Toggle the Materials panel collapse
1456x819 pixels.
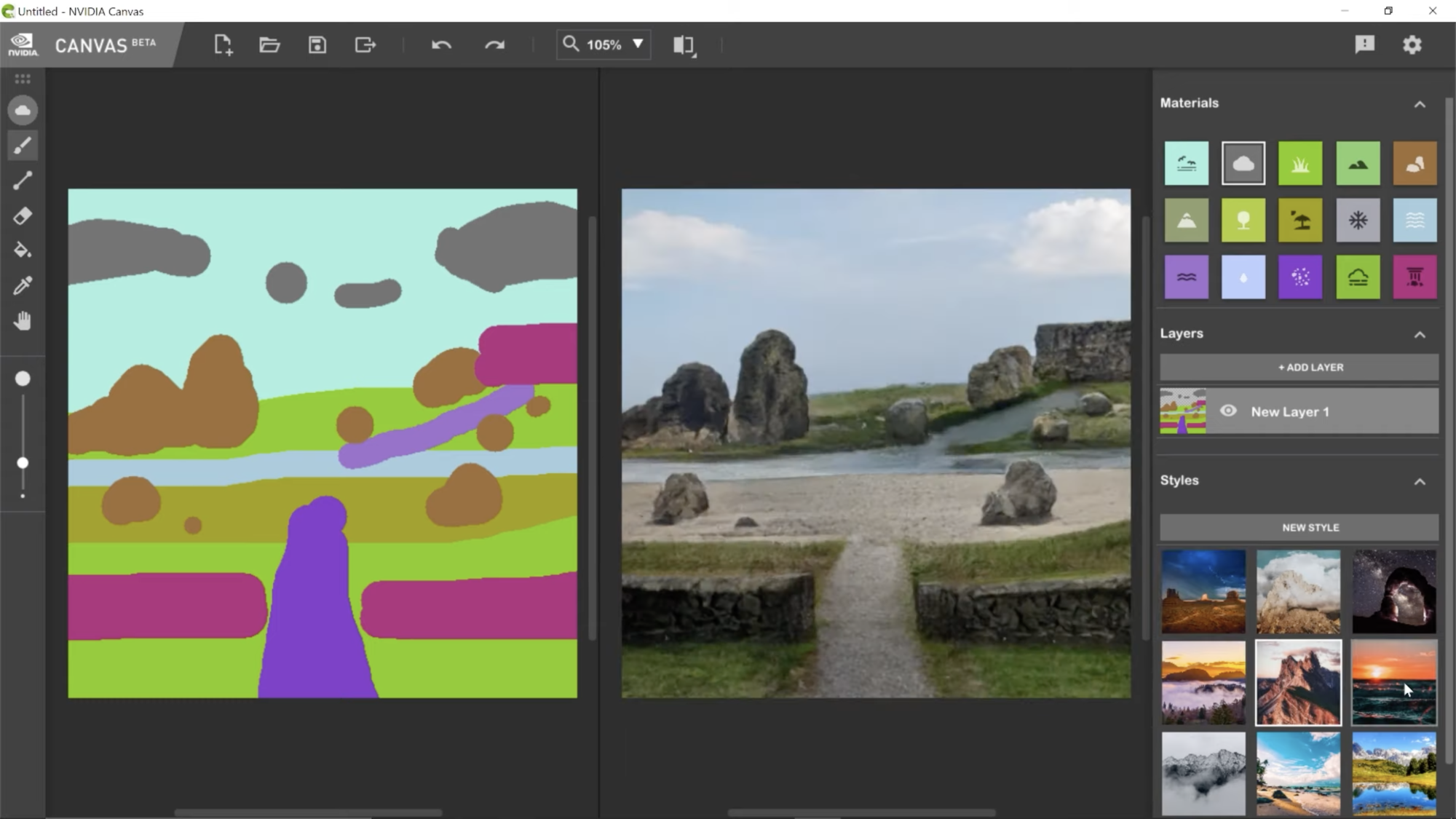pos(1421,103)
